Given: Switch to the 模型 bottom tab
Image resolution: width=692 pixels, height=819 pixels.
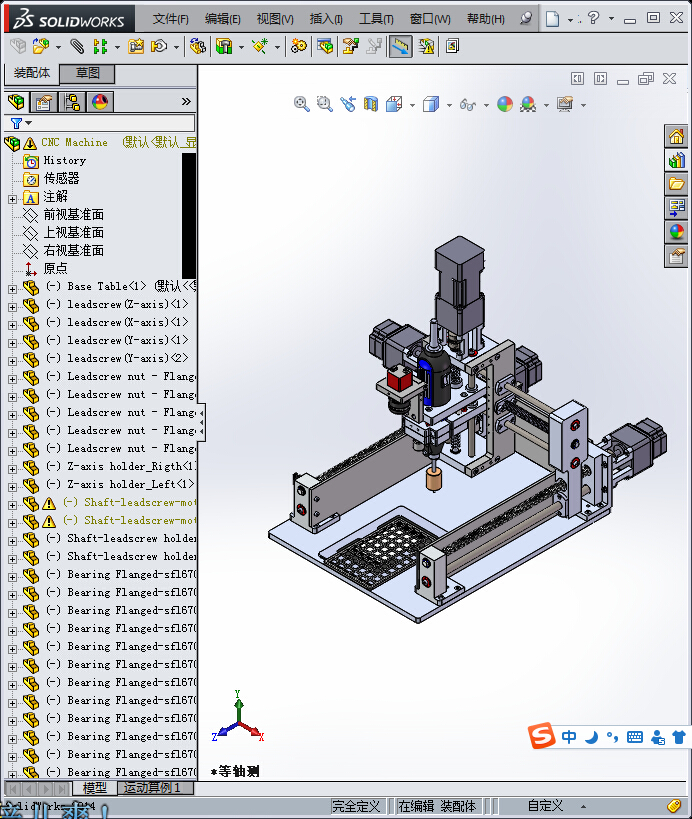Looking at the screenshot, I should point(95,787).
